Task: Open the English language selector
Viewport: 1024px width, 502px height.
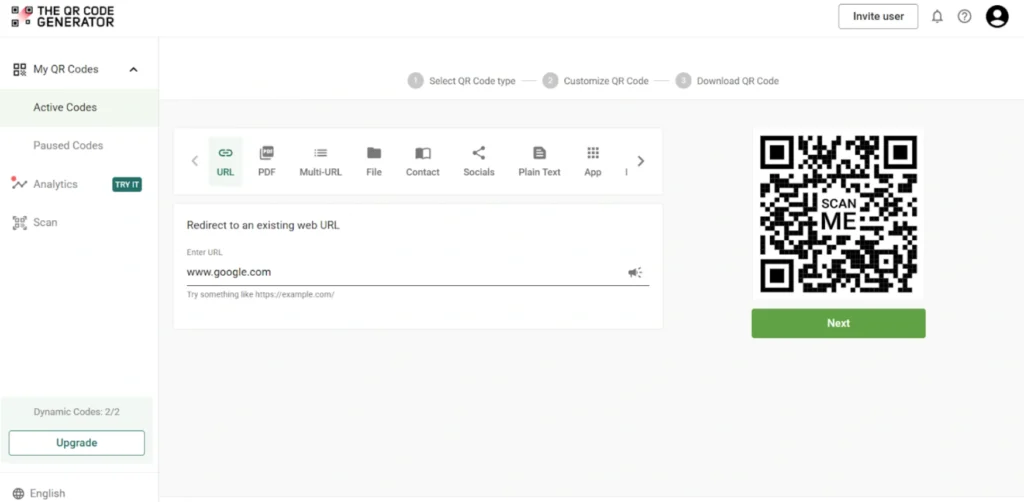Action: tap(48, 494)
